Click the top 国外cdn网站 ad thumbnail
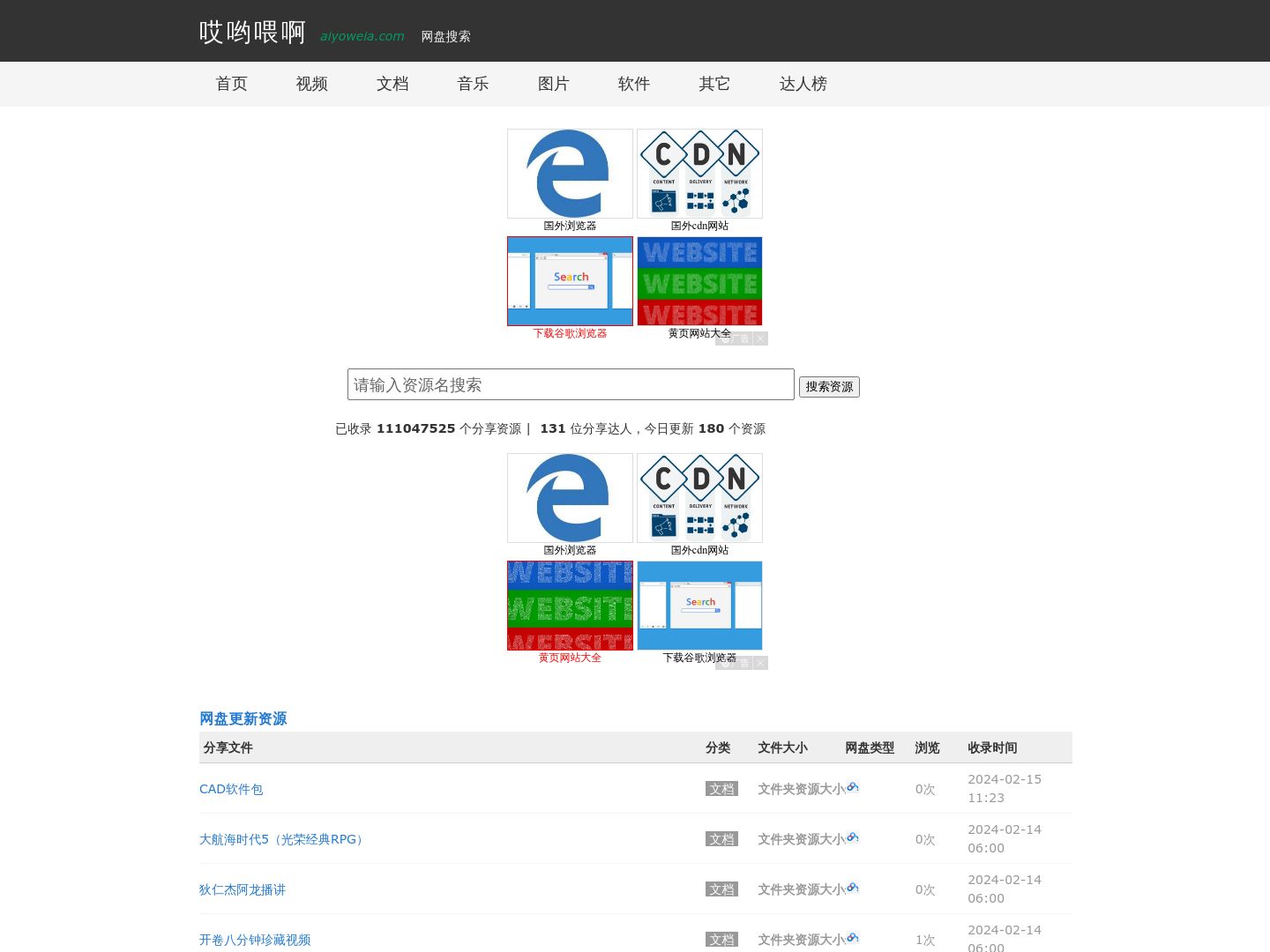1270x952 pixels. click(699, 174)
